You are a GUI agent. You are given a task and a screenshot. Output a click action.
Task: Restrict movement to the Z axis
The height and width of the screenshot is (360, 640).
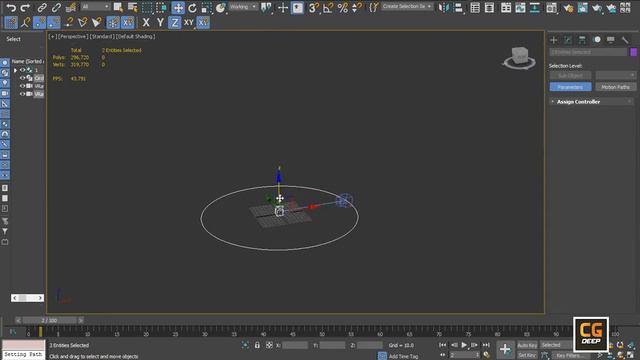click(175, 22)
